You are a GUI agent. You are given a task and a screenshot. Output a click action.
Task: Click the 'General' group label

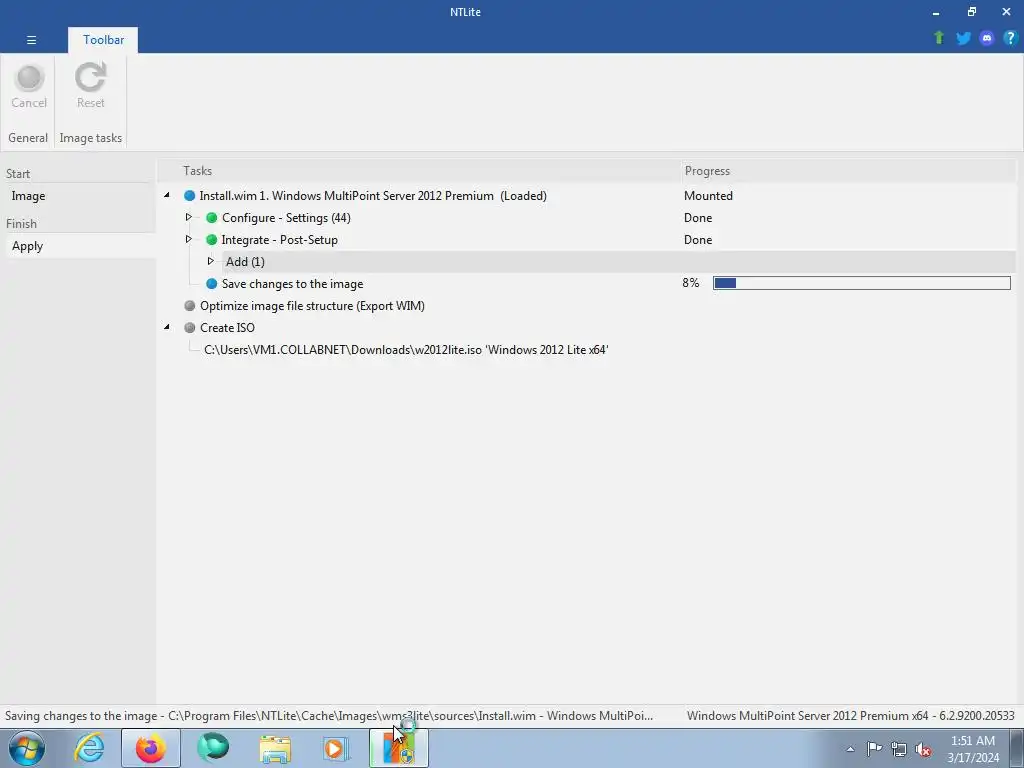click(28, 138)
